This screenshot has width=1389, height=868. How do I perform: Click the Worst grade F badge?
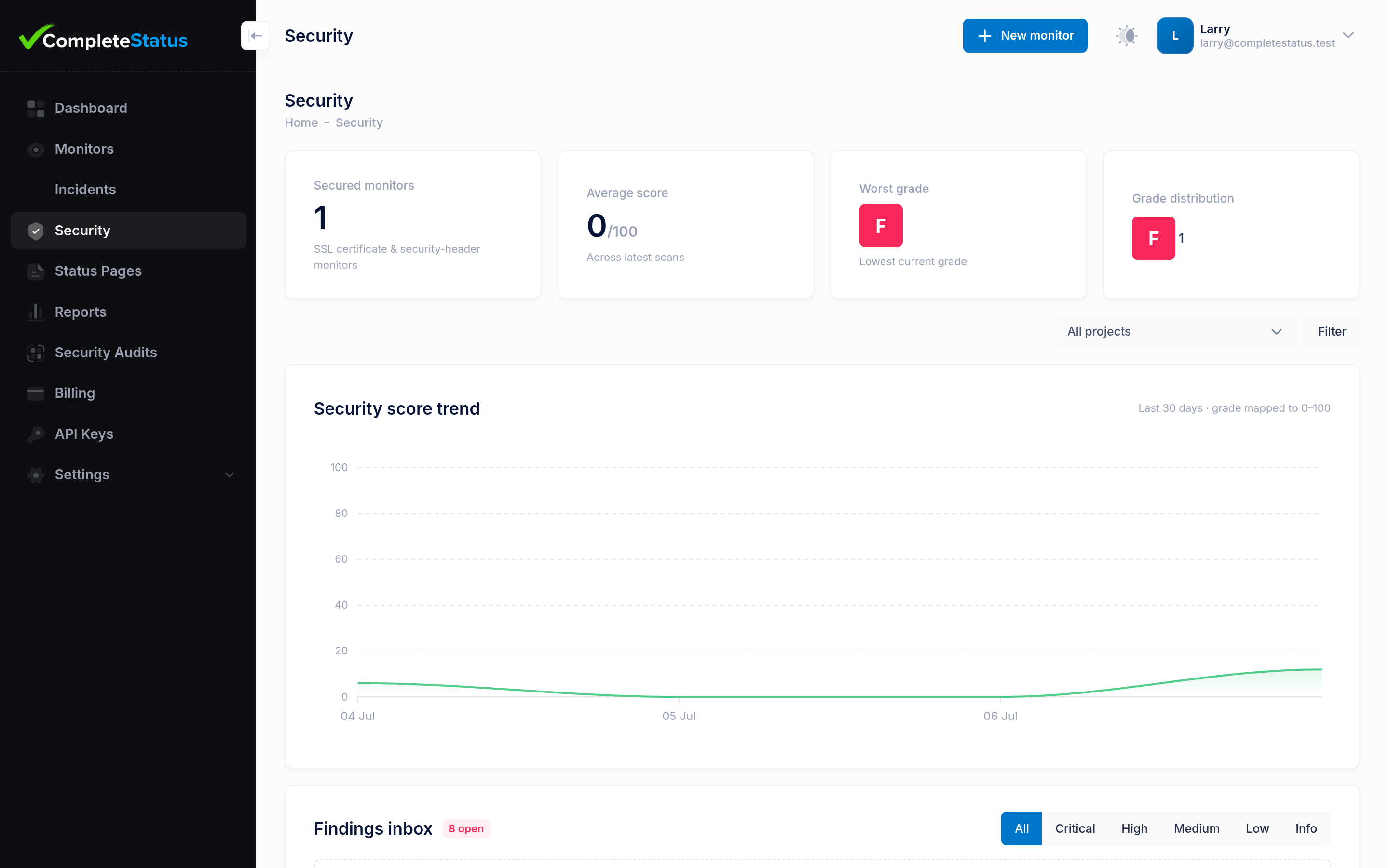point(881,226)
